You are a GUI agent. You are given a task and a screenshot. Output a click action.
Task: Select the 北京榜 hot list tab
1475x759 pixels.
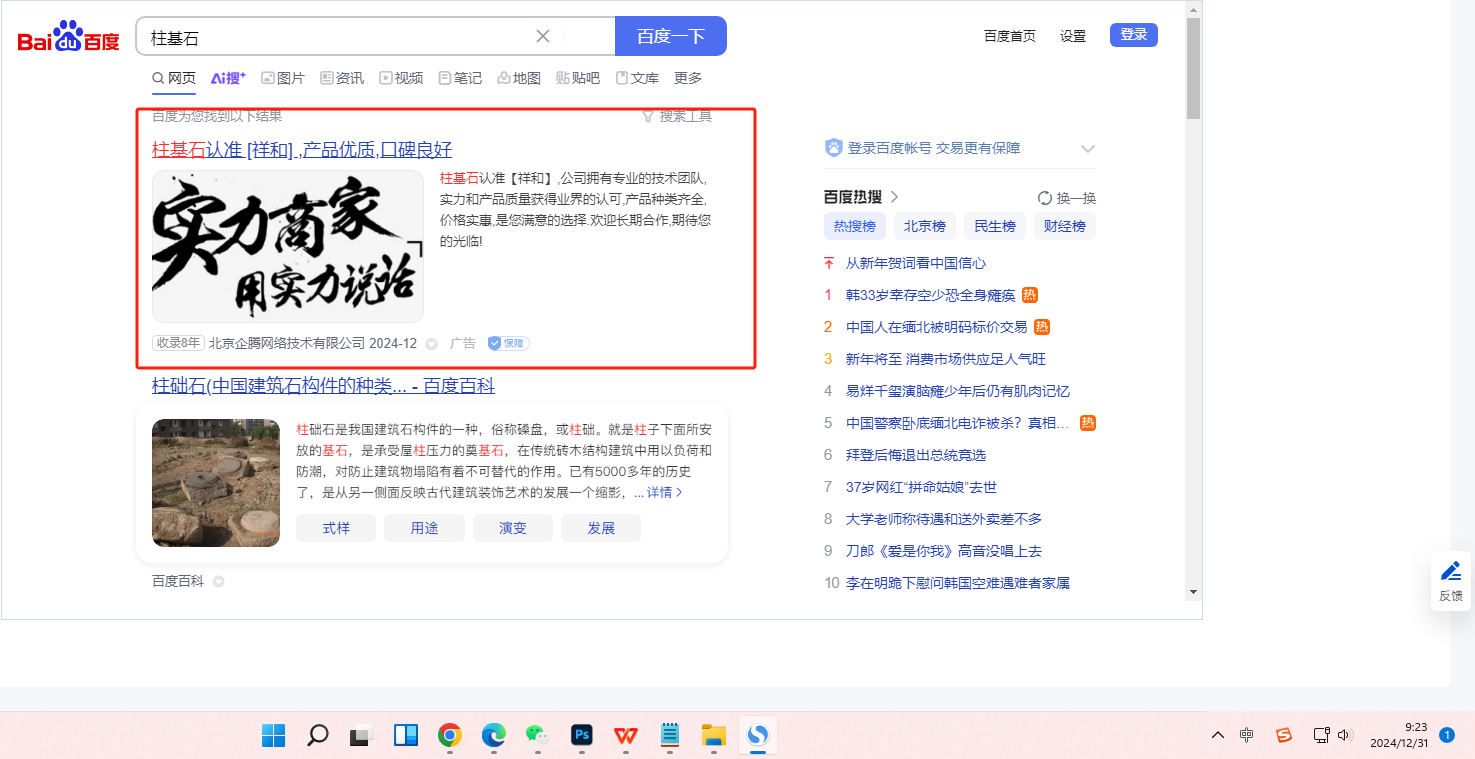click(x=925, y=226)
